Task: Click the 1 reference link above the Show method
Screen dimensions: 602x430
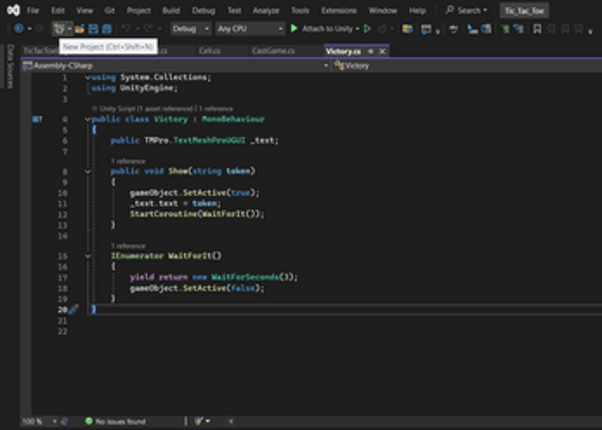Action: point(128,161)
